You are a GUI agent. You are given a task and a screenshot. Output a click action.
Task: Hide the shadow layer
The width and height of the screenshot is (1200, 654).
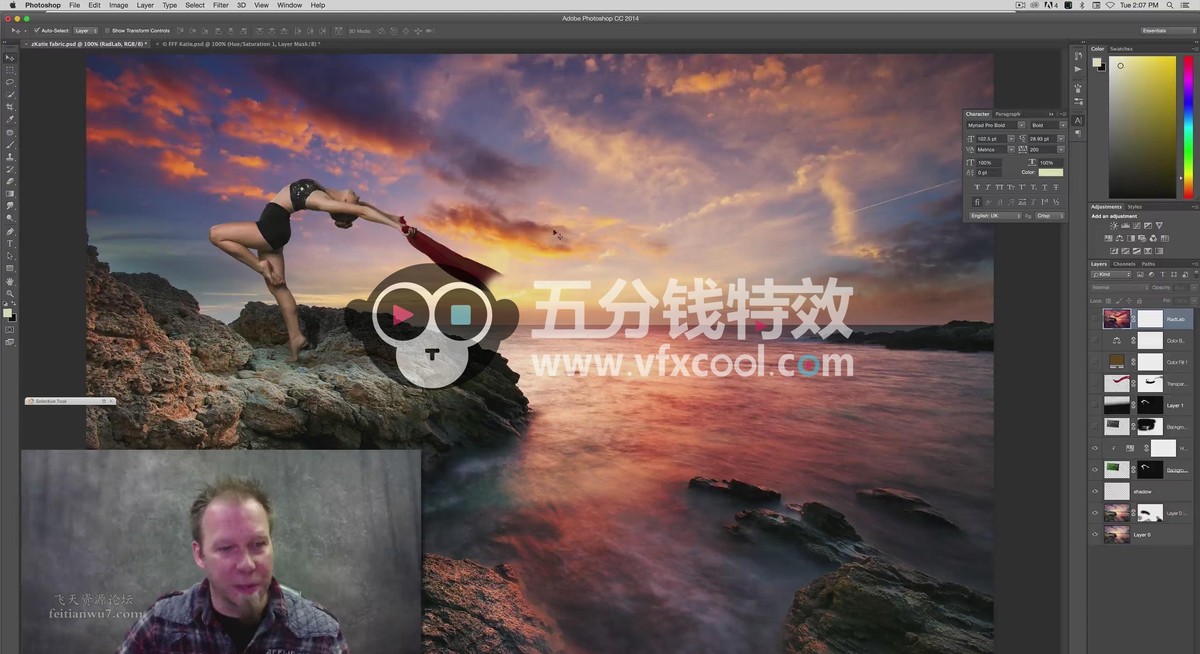pos(1095,492)
